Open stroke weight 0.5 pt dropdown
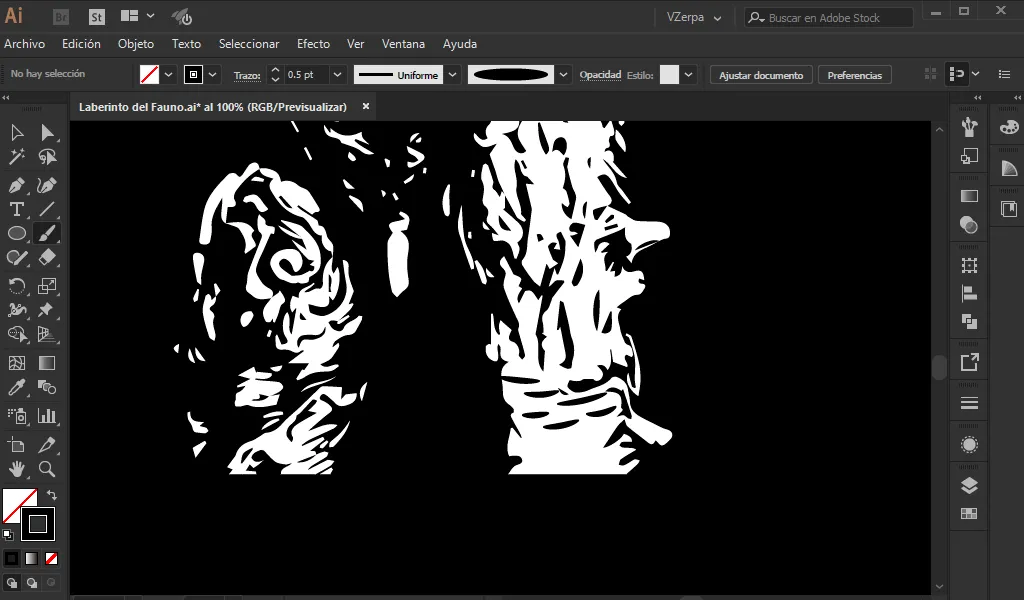The width and height of the screenshot is (1024, 600). (x=337, y=74)
